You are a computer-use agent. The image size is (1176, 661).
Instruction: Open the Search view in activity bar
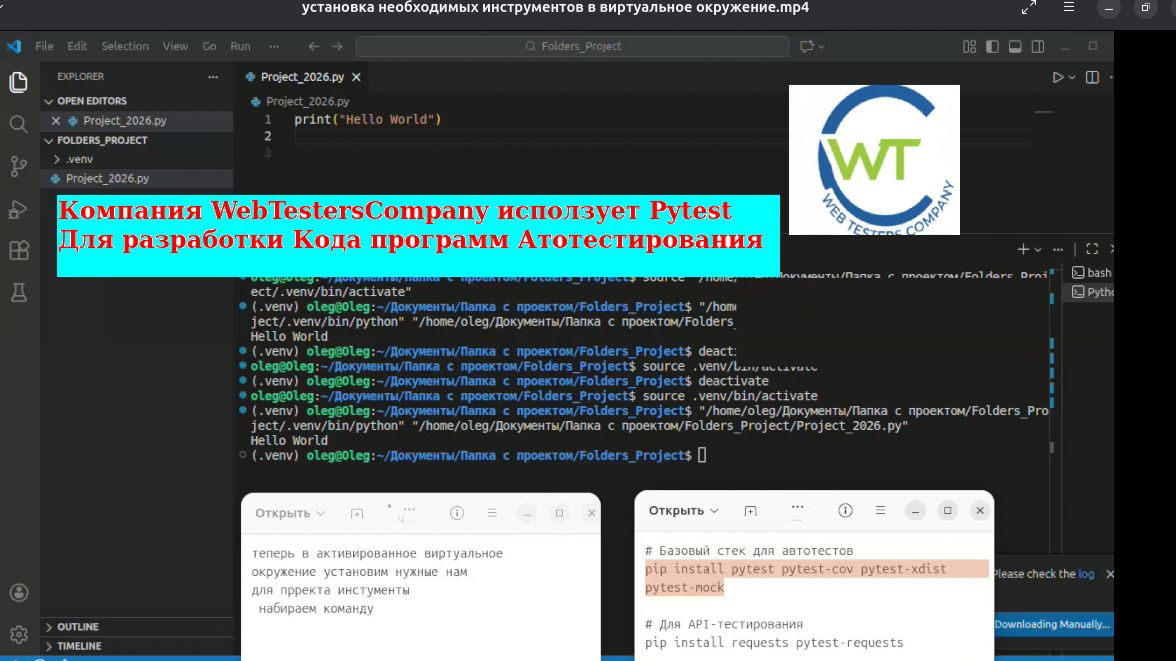tap(19, 124)
